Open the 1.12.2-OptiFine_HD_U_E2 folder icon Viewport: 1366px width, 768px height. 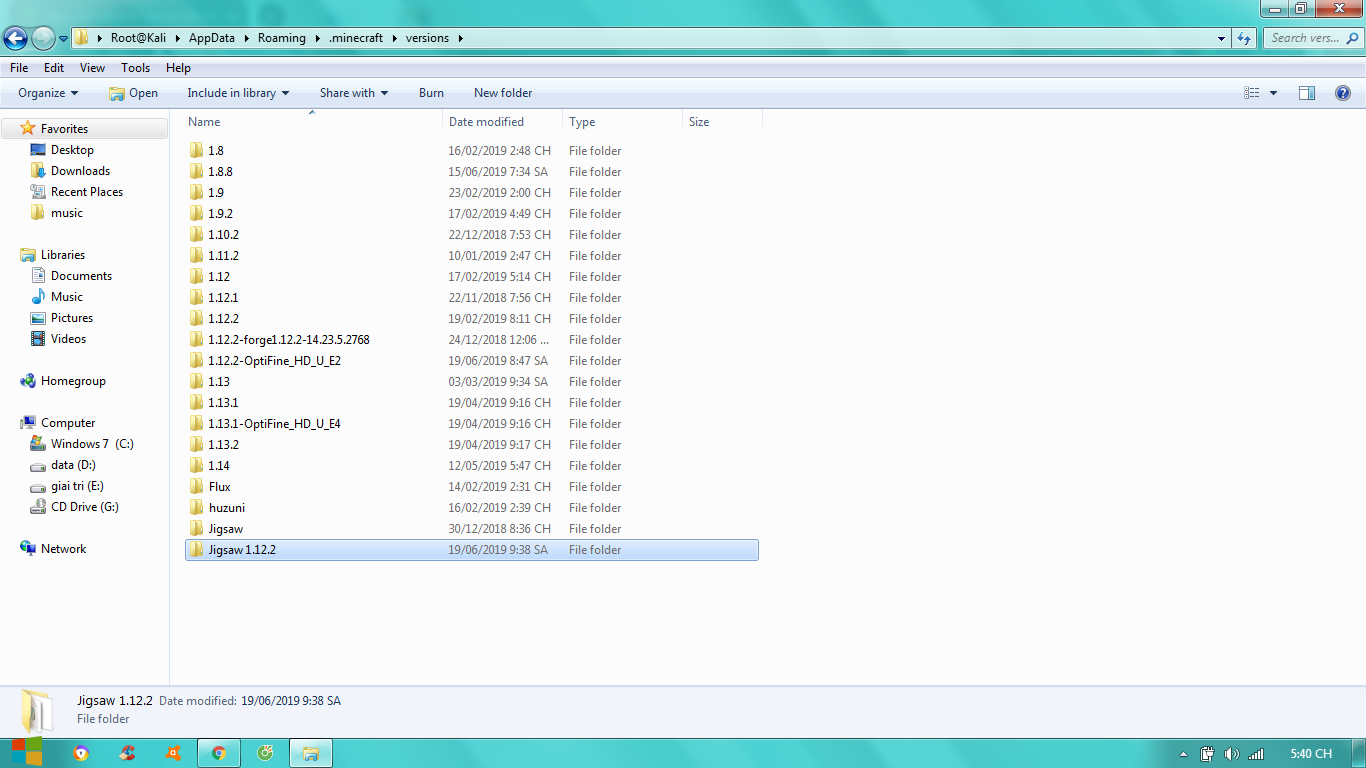pyautogui.click(x=197, y=361)
